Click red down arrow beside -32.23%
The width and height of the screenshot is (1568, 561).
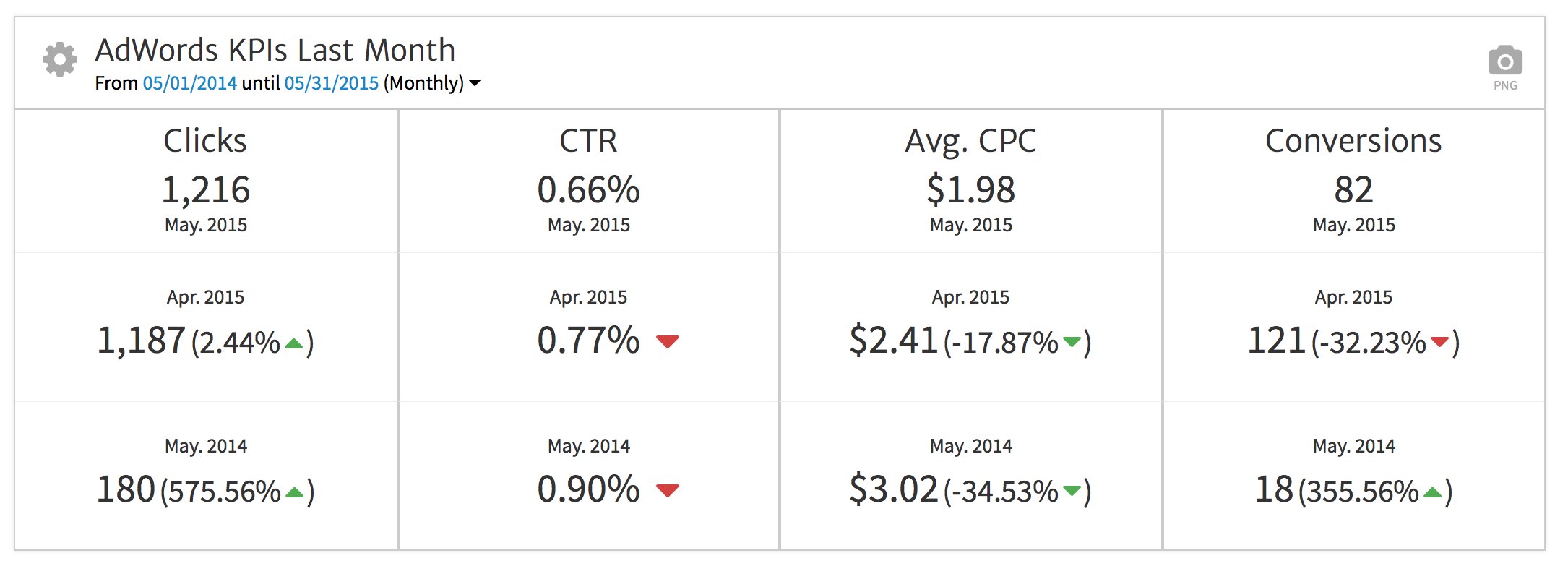click(x=1439, y=341)
